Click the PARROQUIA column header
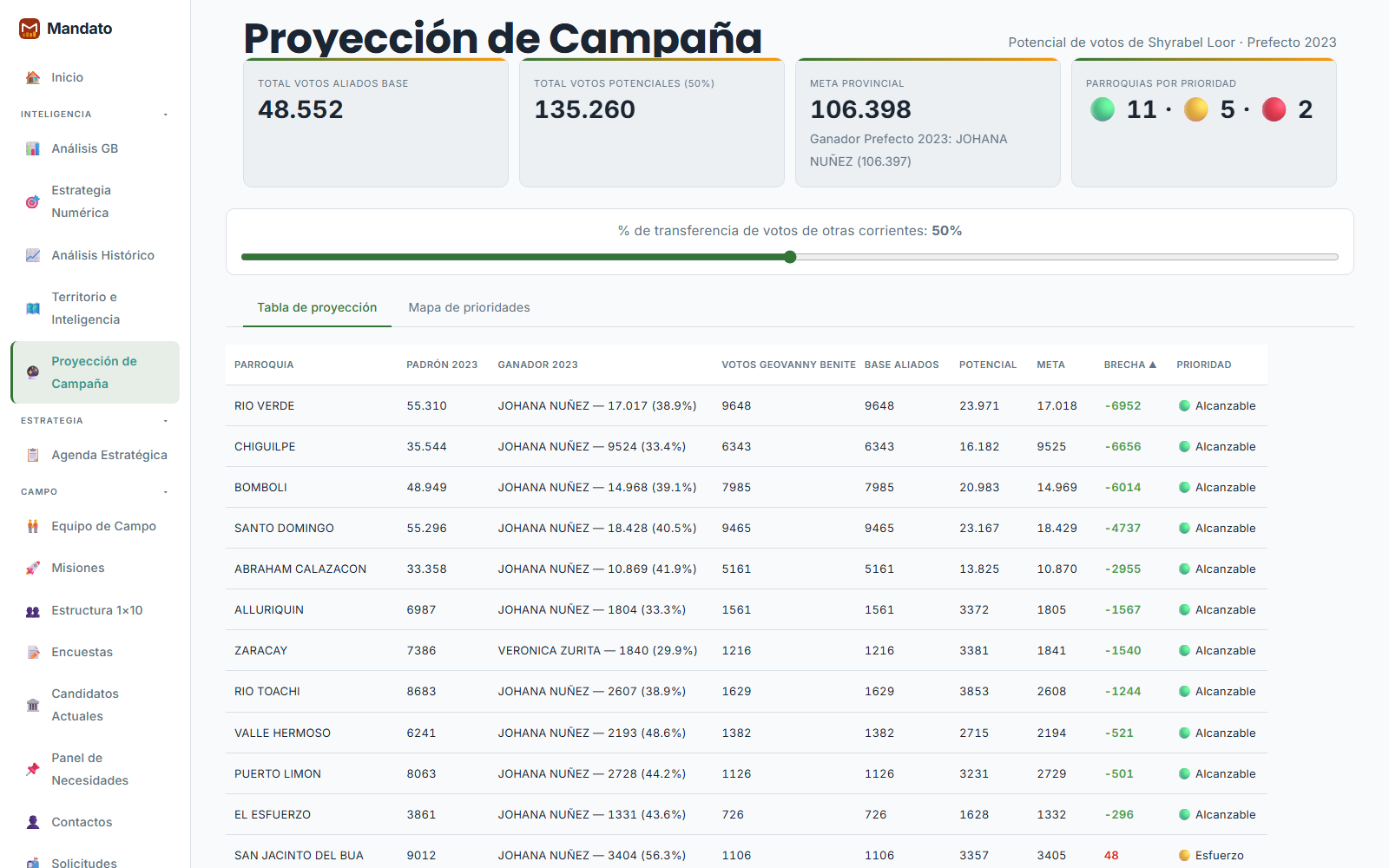The width and height of the screenshot is (1389, 868). 264,365
